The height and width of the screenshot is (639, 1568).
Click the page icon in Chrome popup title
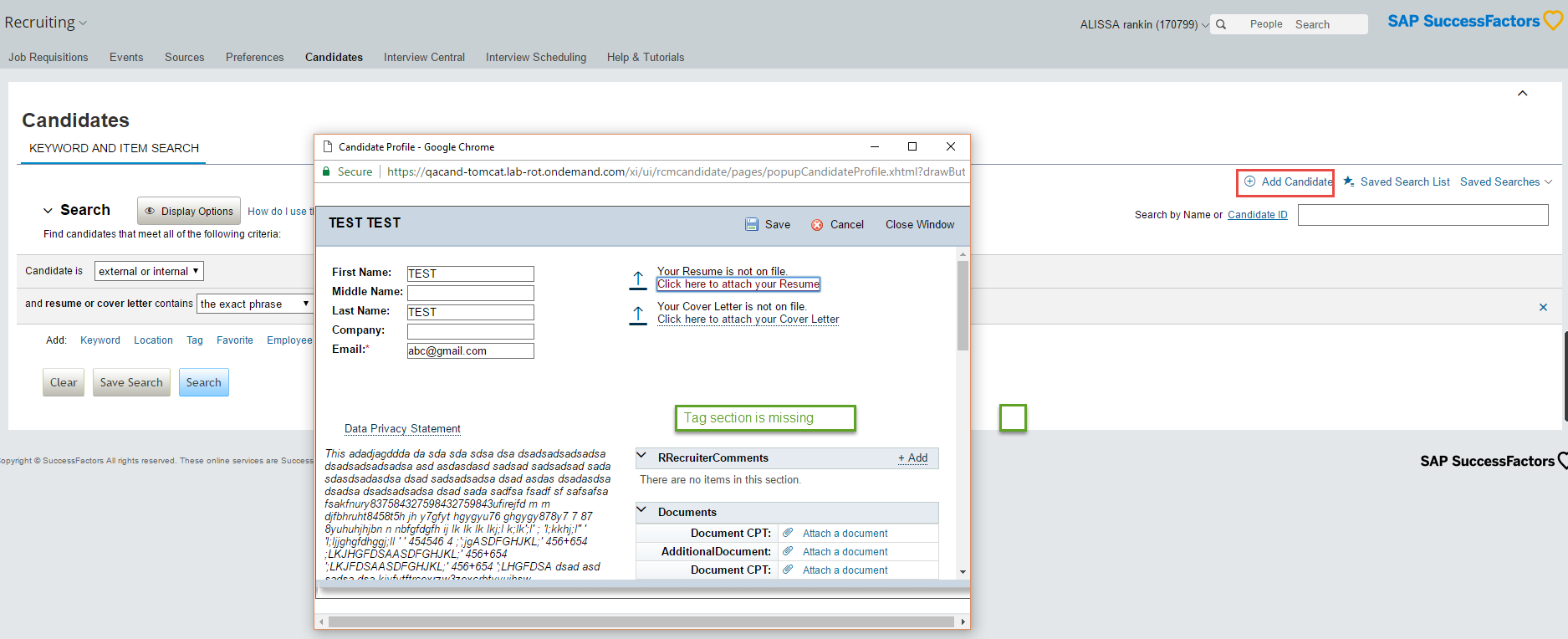pos(328,146)
